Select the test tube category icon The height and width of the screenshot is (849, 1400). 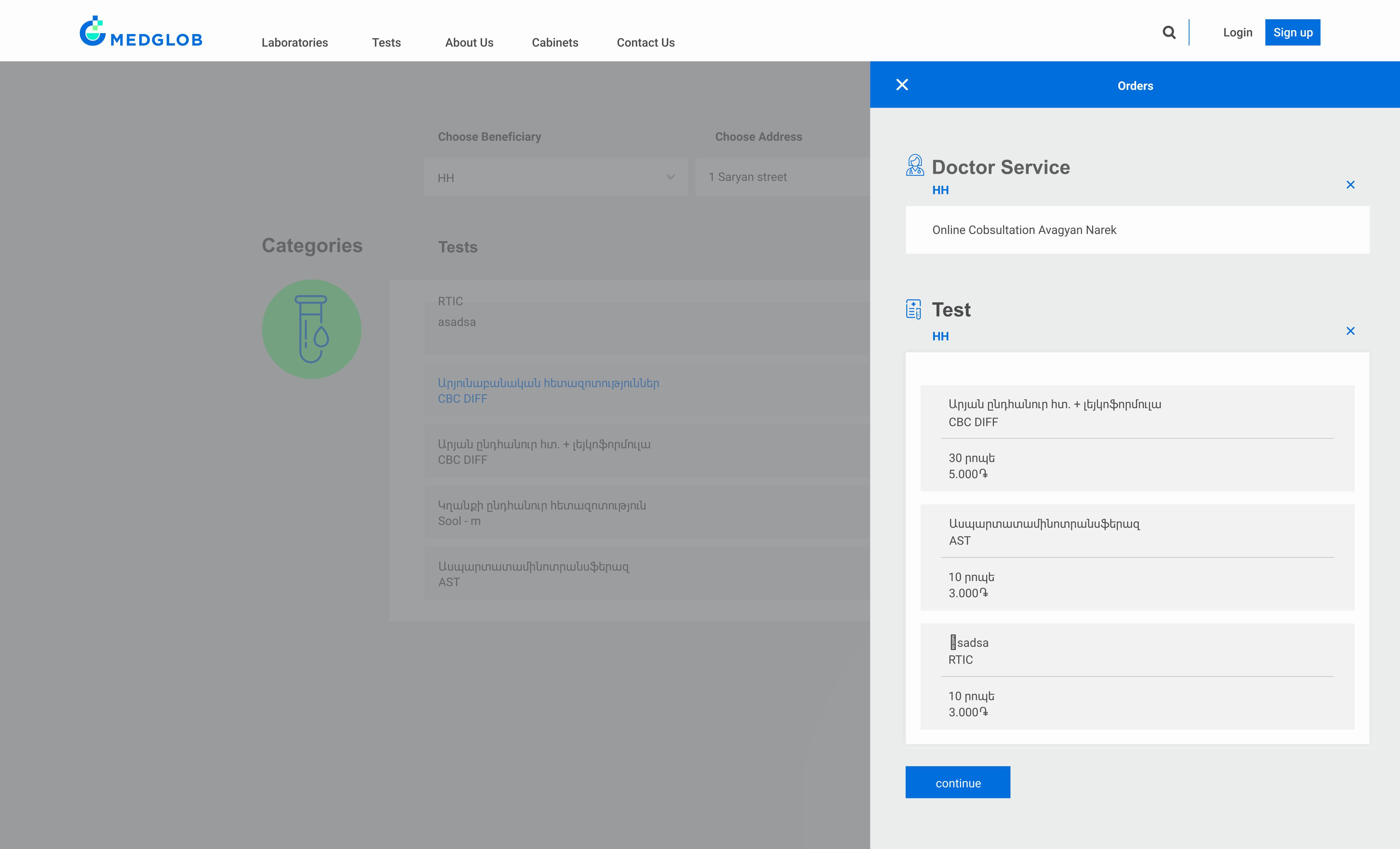point(311,329)
